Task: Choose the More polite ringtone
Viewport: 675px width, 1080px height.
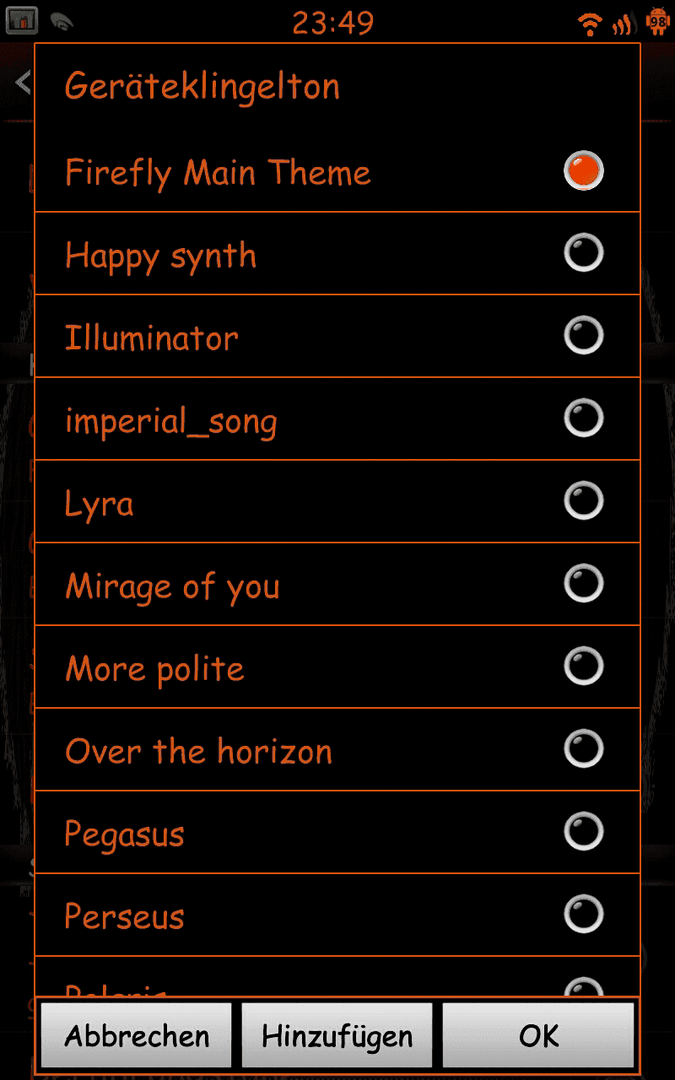Action: coord(338,667)
